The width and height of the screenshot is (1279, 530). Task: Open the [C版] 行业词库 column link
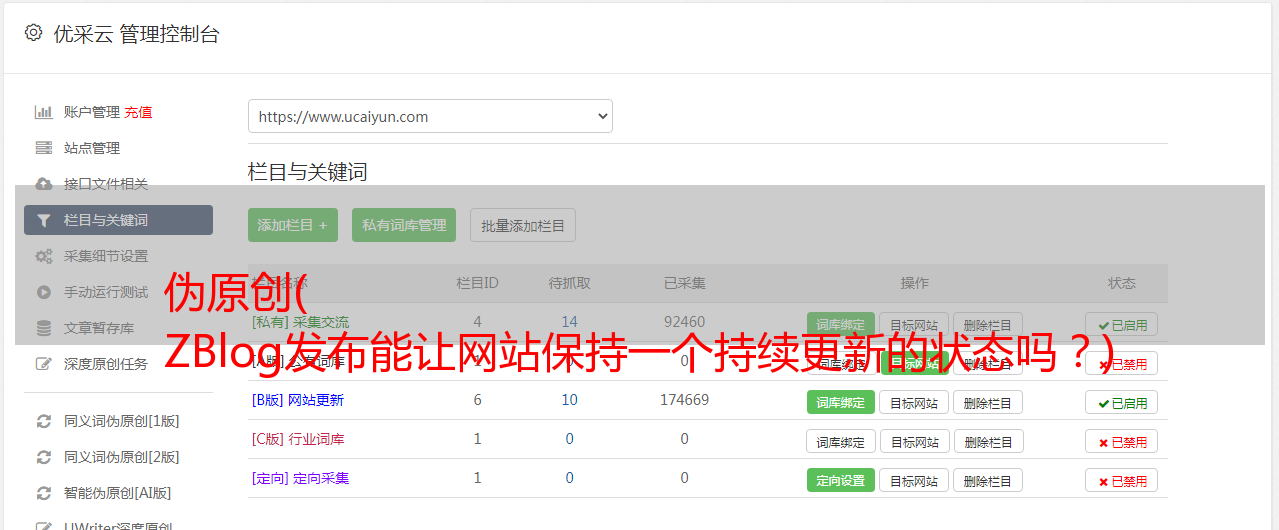(298, 439)
